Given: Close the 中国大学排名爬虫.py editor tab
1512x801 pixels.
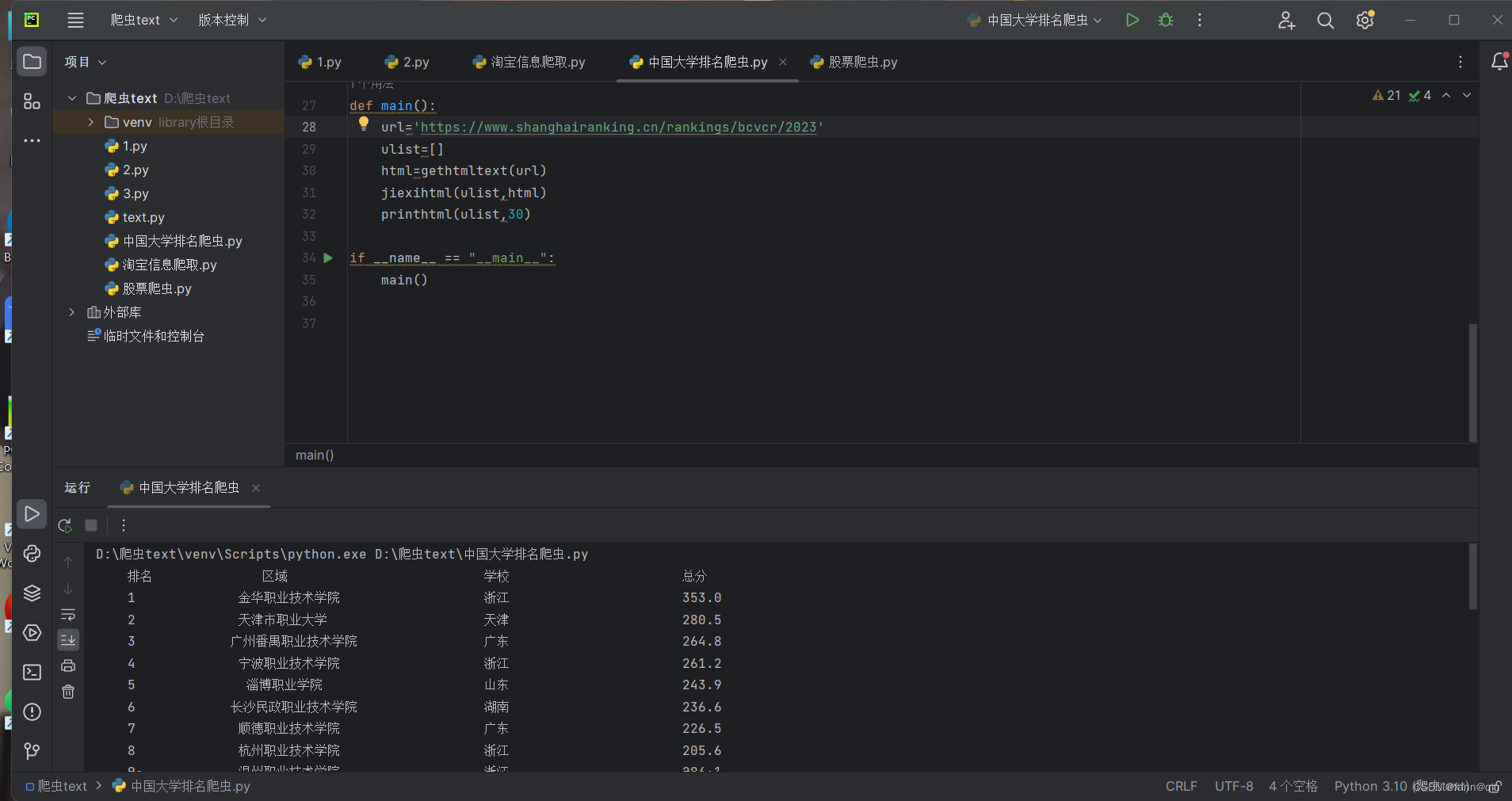Looking at the screenshot, I should pos(783,62).
